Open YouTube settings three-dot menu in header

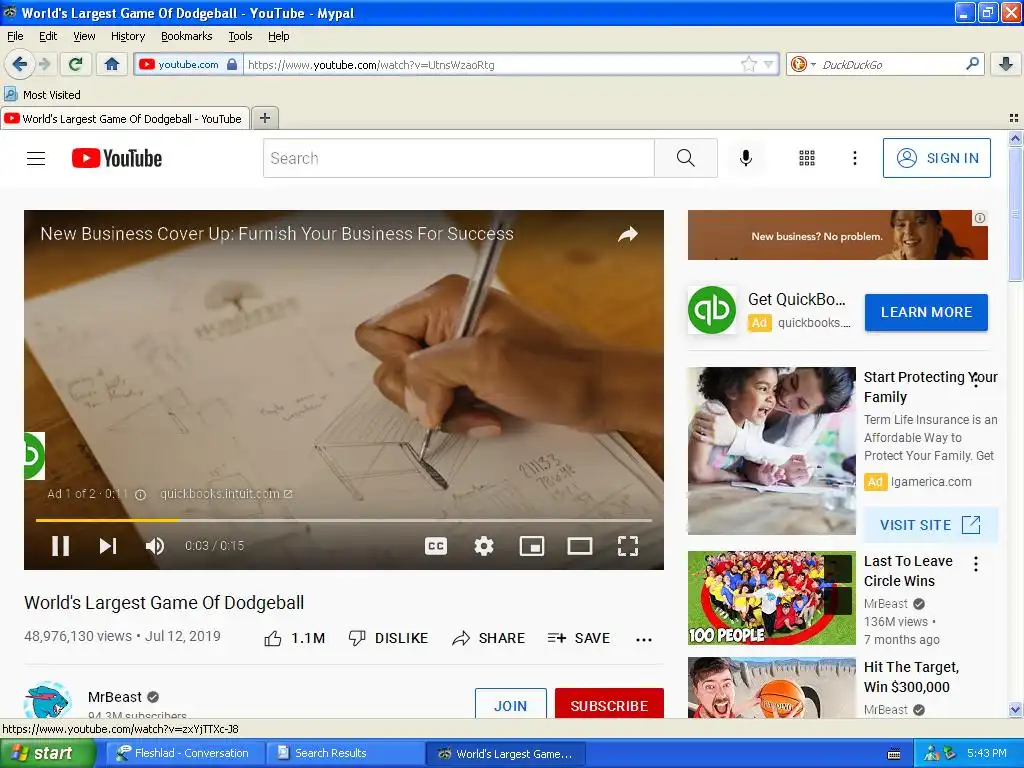(x=854, y=158)
